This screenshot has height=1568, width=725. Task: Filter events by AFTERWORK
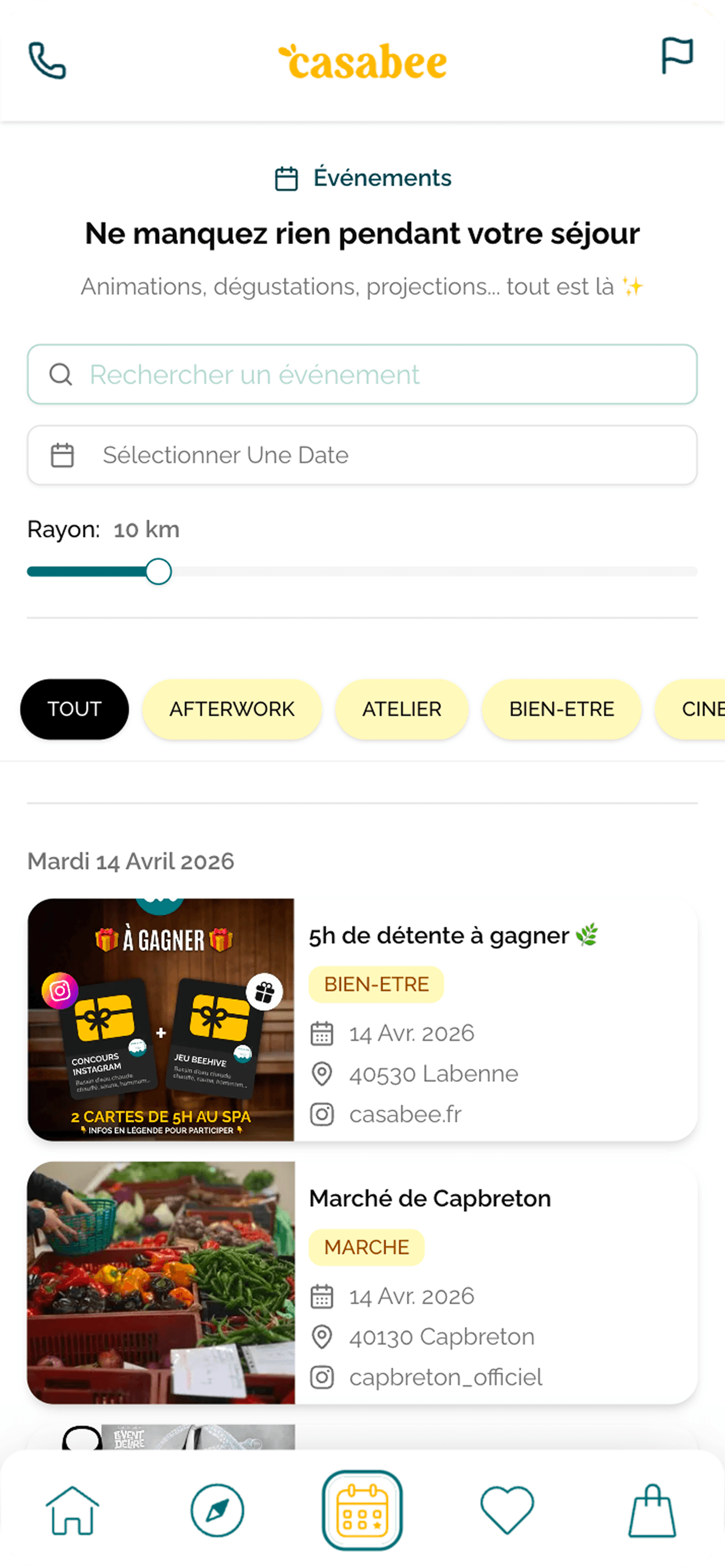232,709
